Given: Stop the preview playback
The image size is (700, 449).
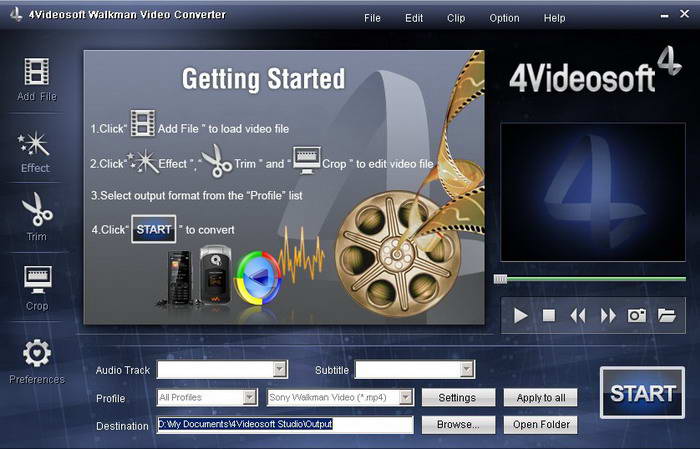Looking at the screenshot, I should point(549,316).
